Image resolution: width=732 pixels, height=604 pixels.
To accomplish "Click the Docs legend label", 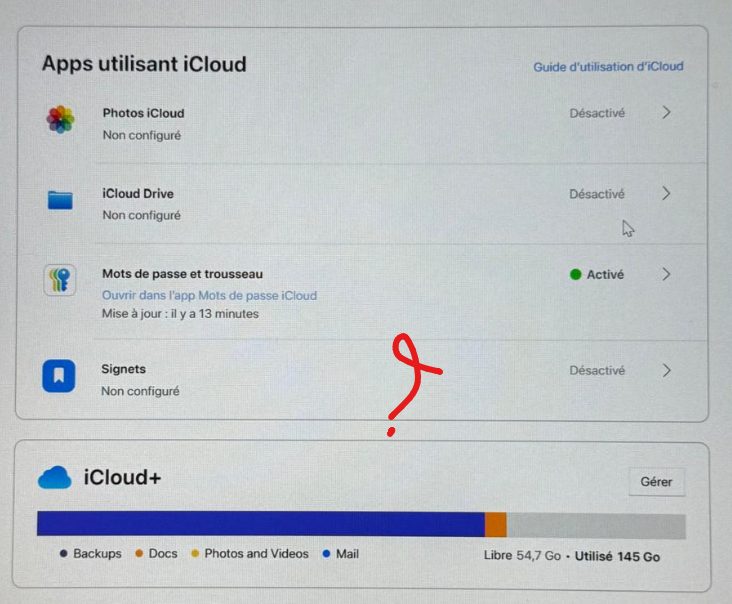I will 163,554.
